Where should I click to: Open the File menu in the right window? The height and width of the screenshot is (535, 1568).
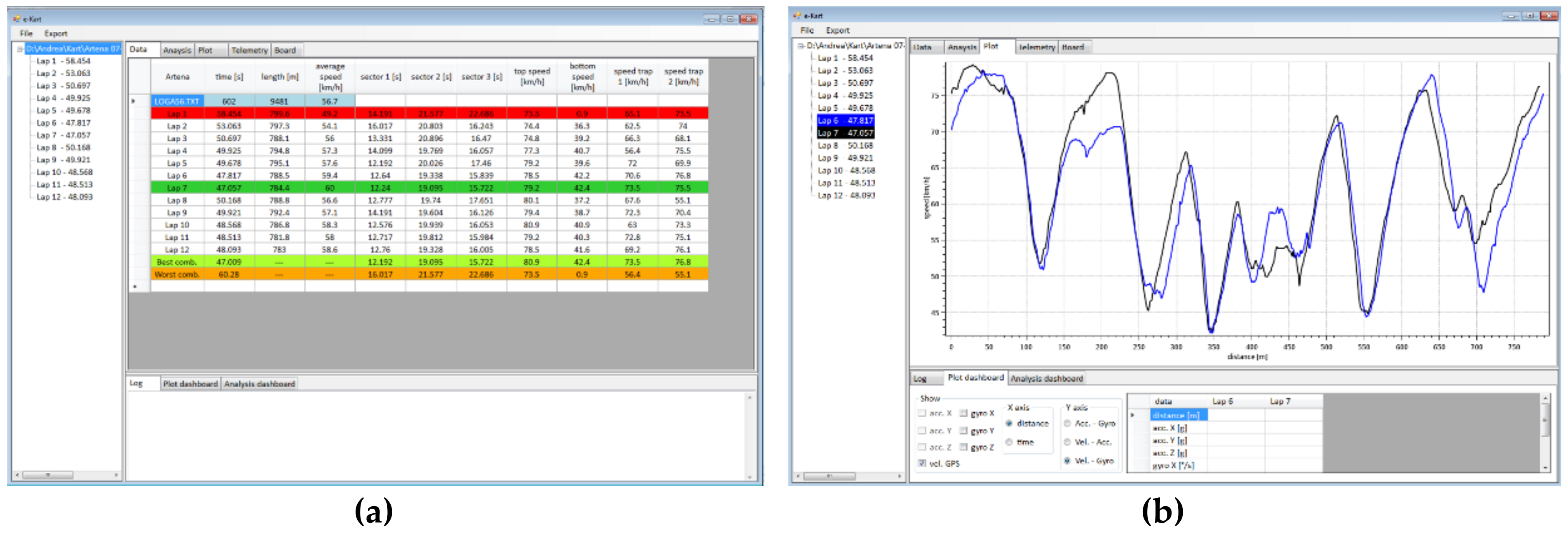tap(806, 30)
